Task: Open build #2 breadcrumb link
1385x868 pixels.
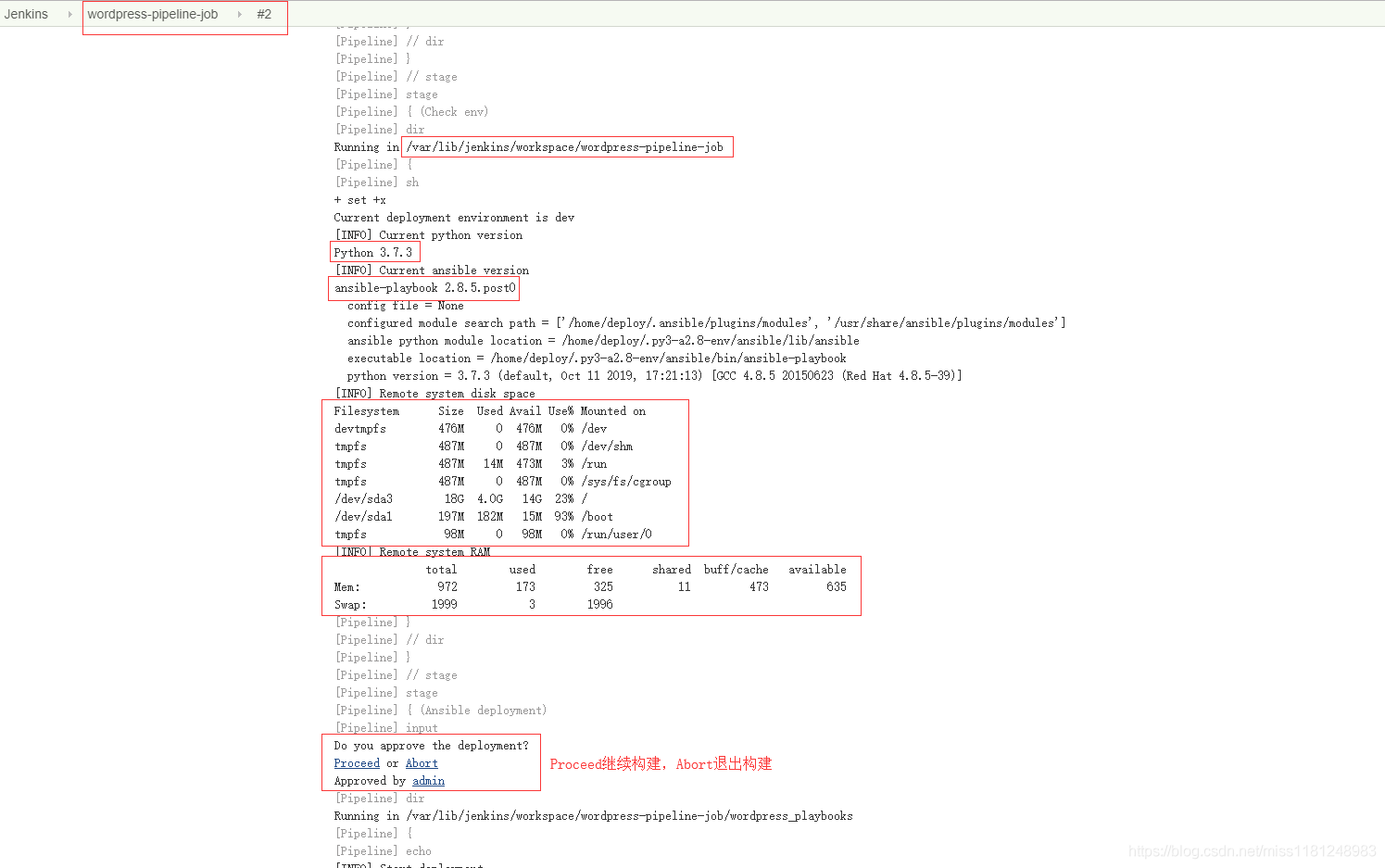Action: click(x=264, y=14)
